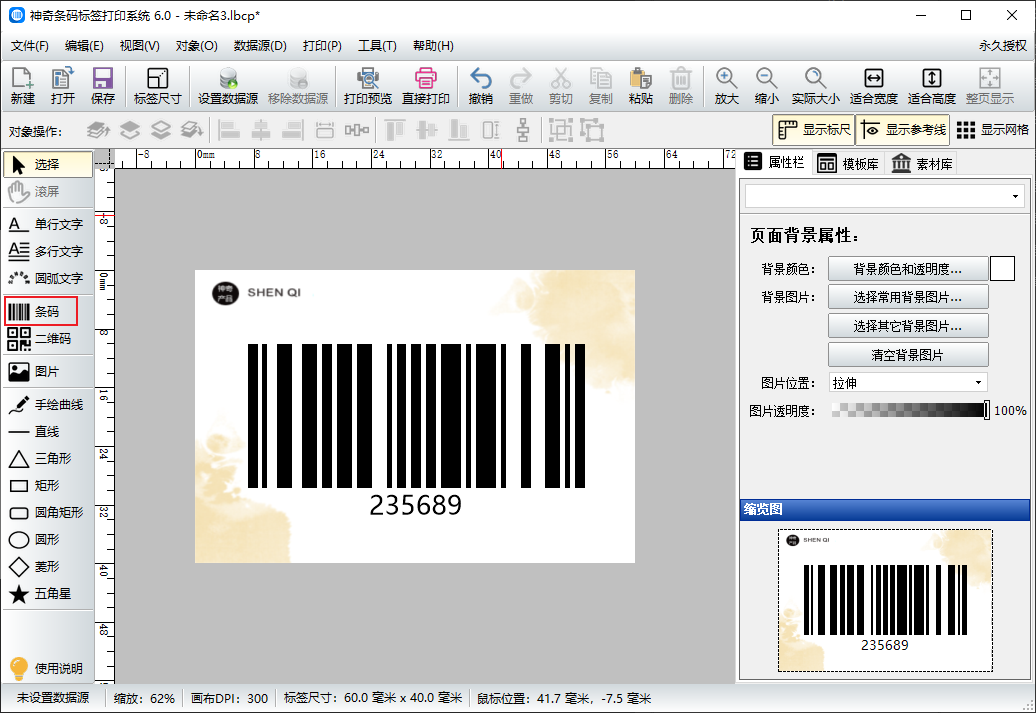Screen dimensions: 1036x713
Task: Click the 缩览图 preview thumbnail
Action: 885,600
